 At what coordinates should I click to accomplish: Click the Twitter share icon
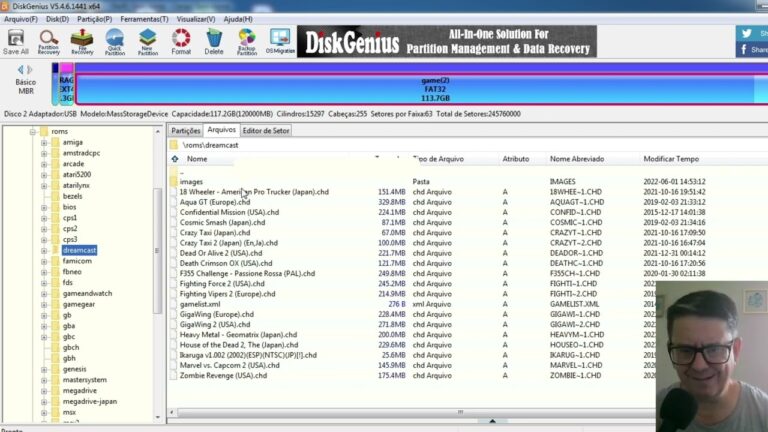(746, 33)
